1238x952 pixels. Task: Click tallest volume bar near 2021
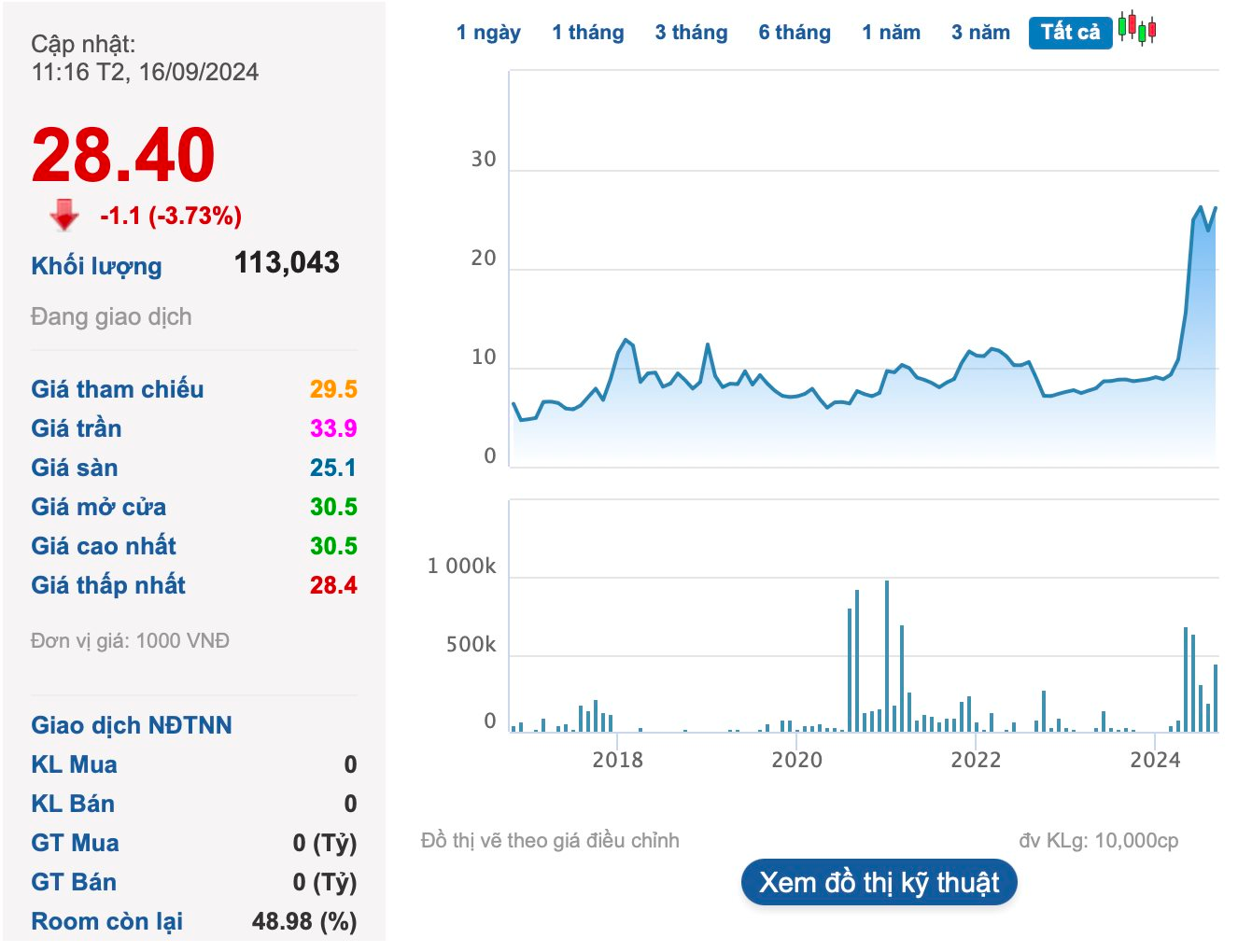[x=887, y=655]
